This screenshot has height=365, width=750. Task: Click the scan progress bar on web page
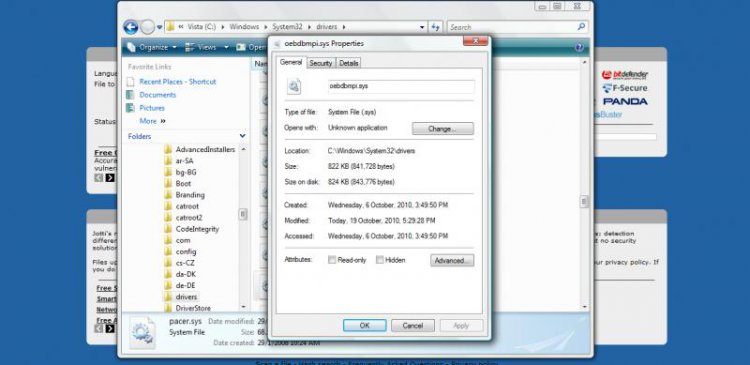click(626, 136)
